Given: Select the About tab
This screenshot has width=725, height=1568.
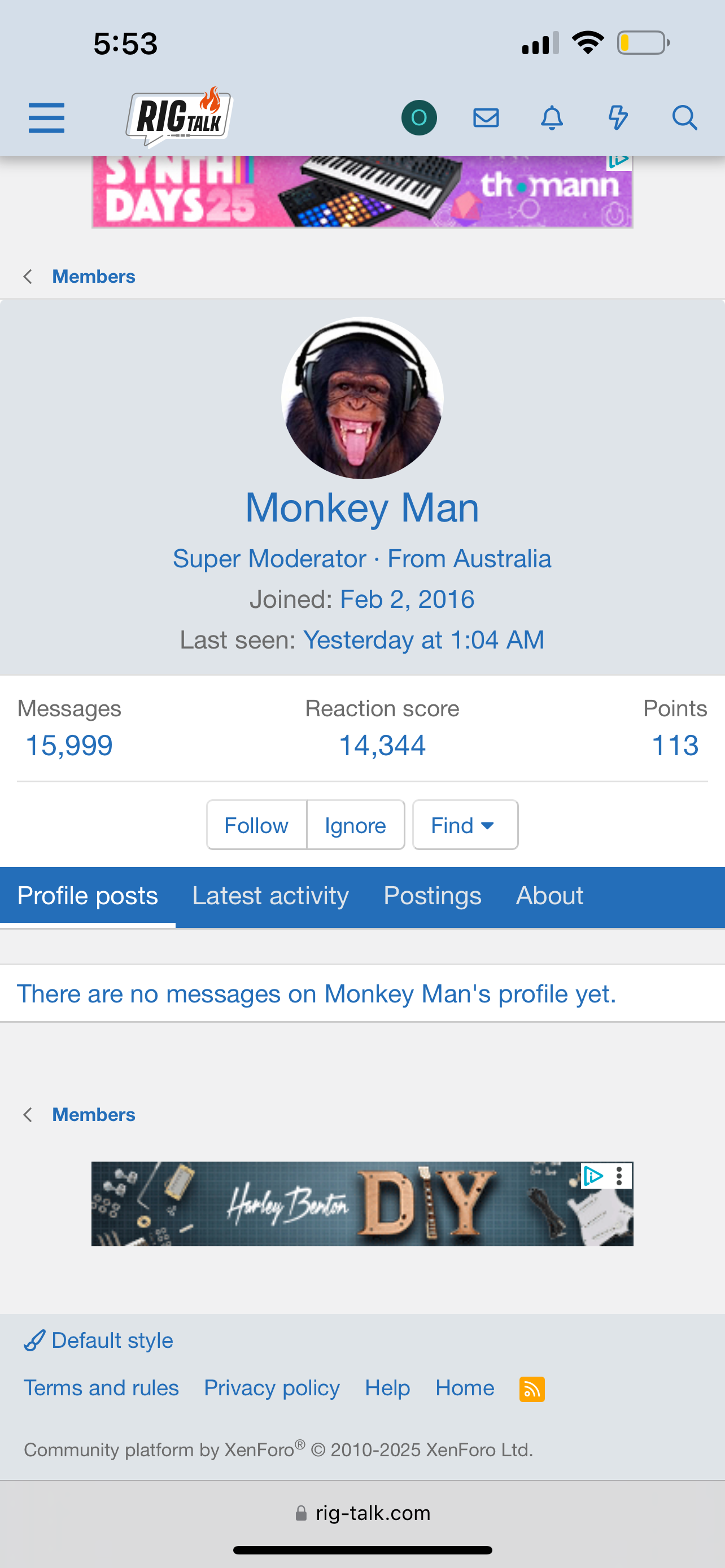Looking at the screenshot, I should (x=549, y=896).
